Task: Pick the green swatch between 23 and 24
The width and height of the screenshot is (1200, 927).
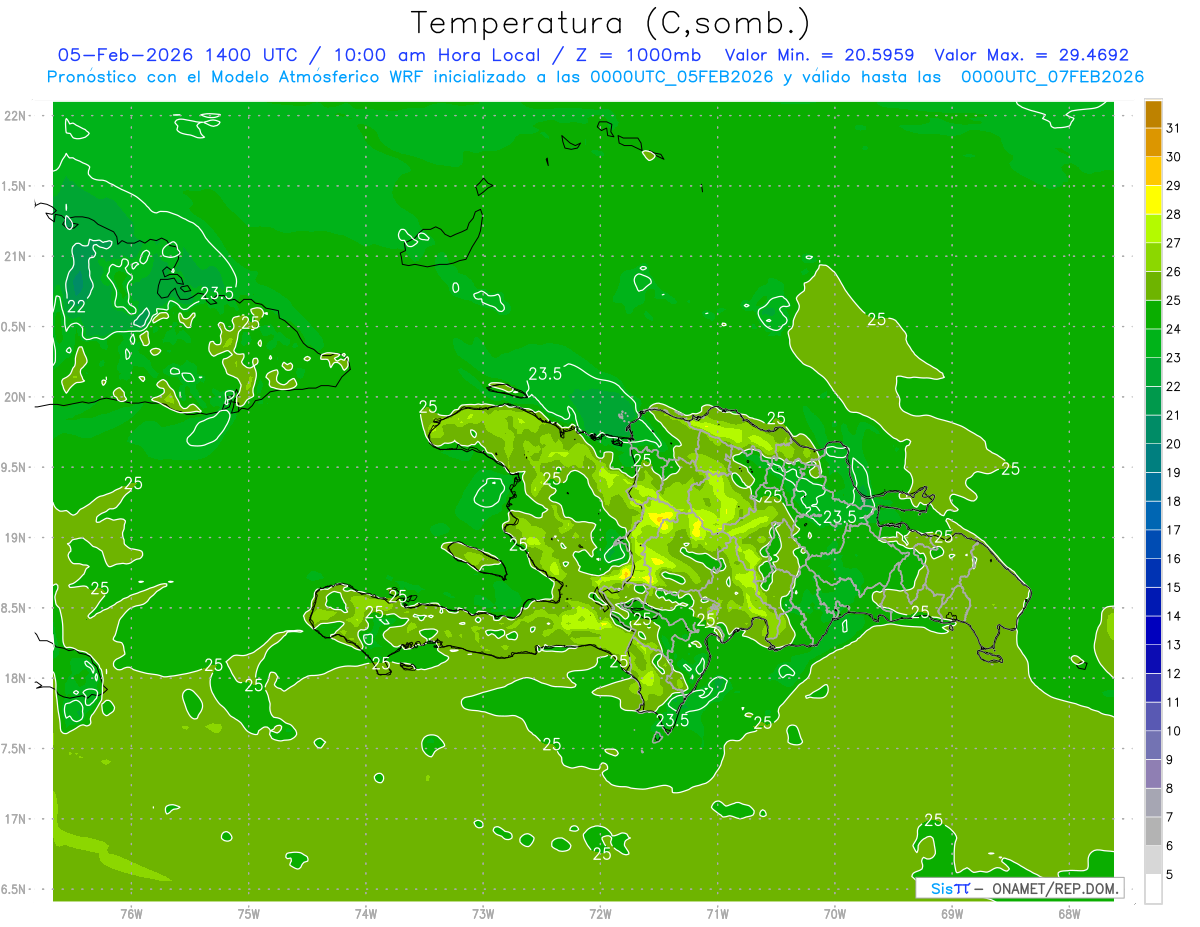Action: pyautogui.click(x=1153, y=343)
